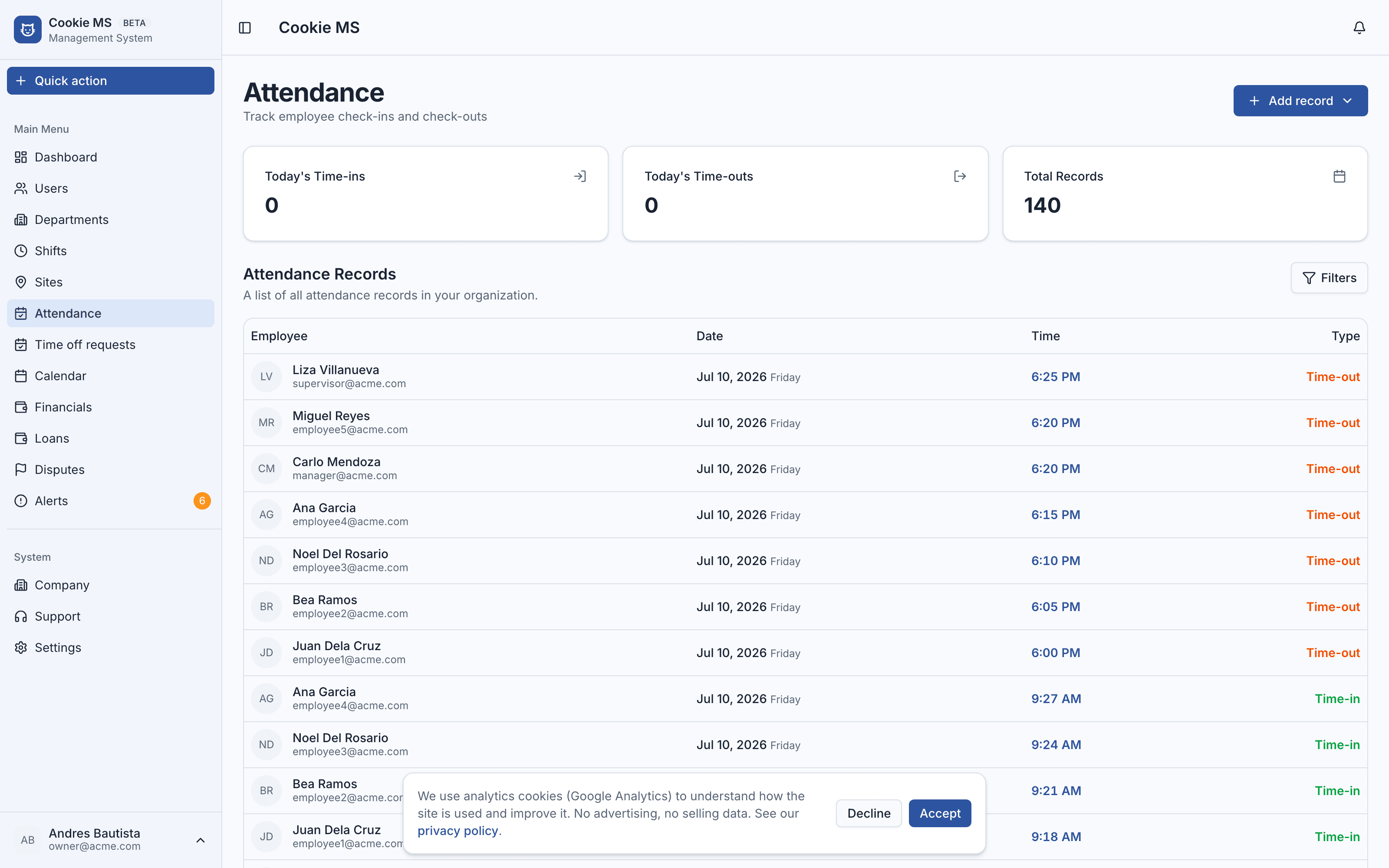This screenshot has width=1389, height=868.
Task: Click the 9:24 AM time value
Action: point(1056,745)
